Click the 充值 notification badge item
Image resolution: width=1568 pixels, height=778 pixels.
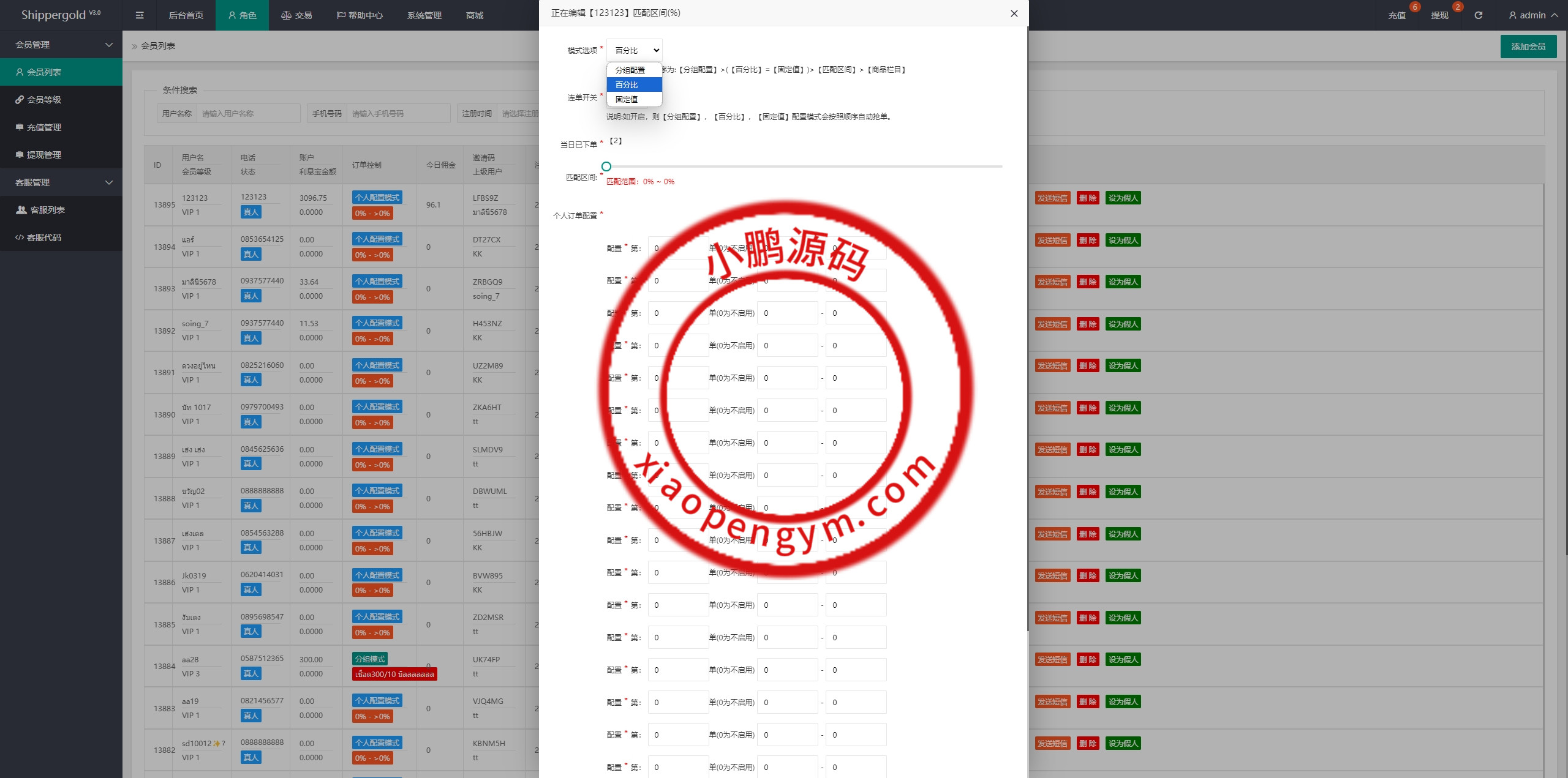[1396, 15]
